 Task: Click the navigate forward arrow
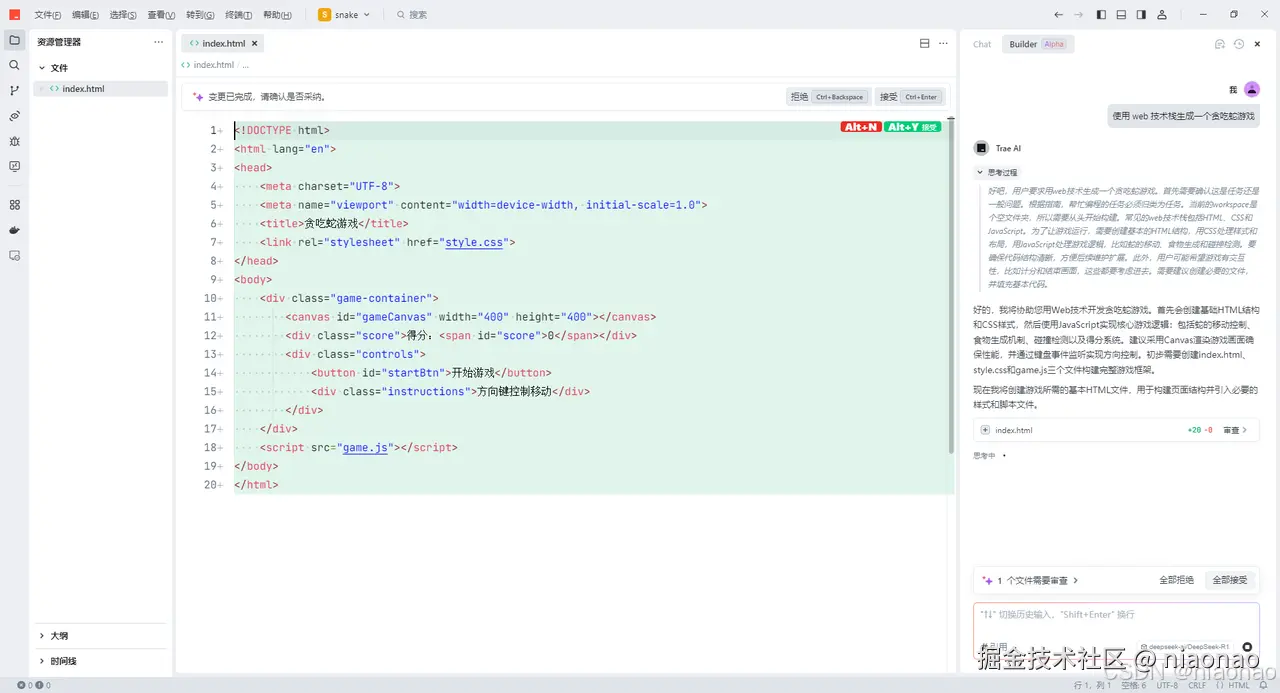(x=1078, y=15)
